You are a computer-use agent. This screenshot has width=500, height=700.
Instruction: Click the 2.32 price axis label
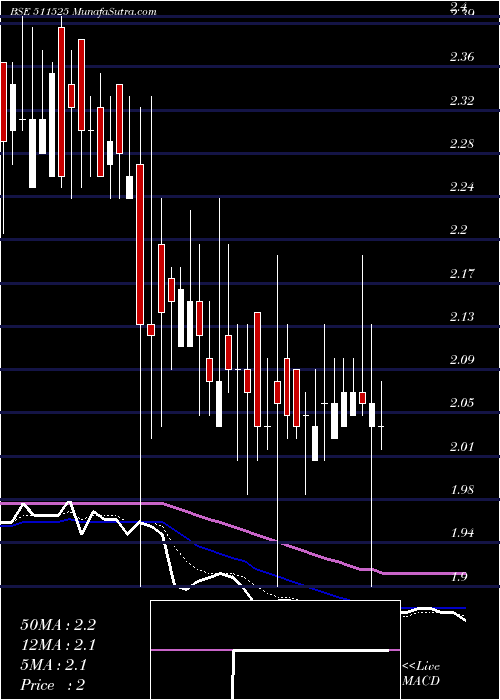click(462, 101)
